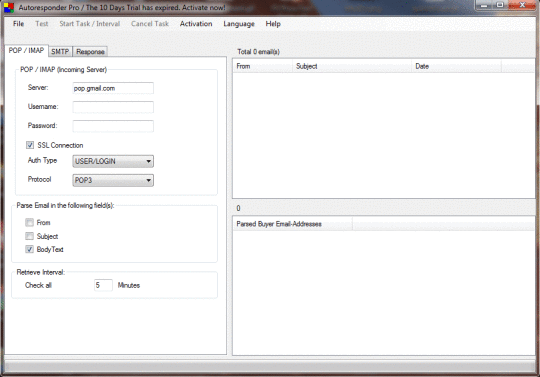Open the Test menu

(42, 24)
